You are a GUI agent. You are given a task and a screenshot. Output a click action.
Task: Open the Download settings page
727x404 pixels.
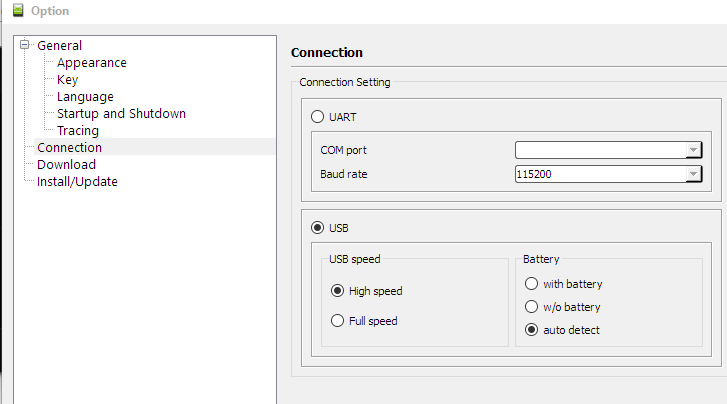click(66, 164)
